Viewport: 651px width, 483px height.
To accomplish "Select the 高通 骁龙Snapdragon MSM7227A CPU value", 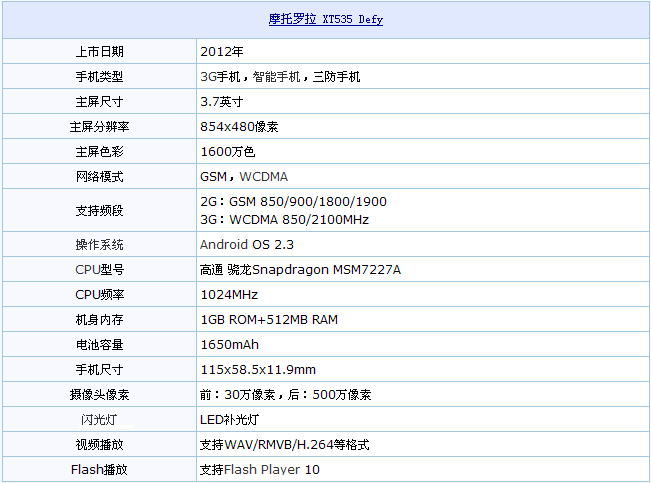I will [x=301, y=269].
